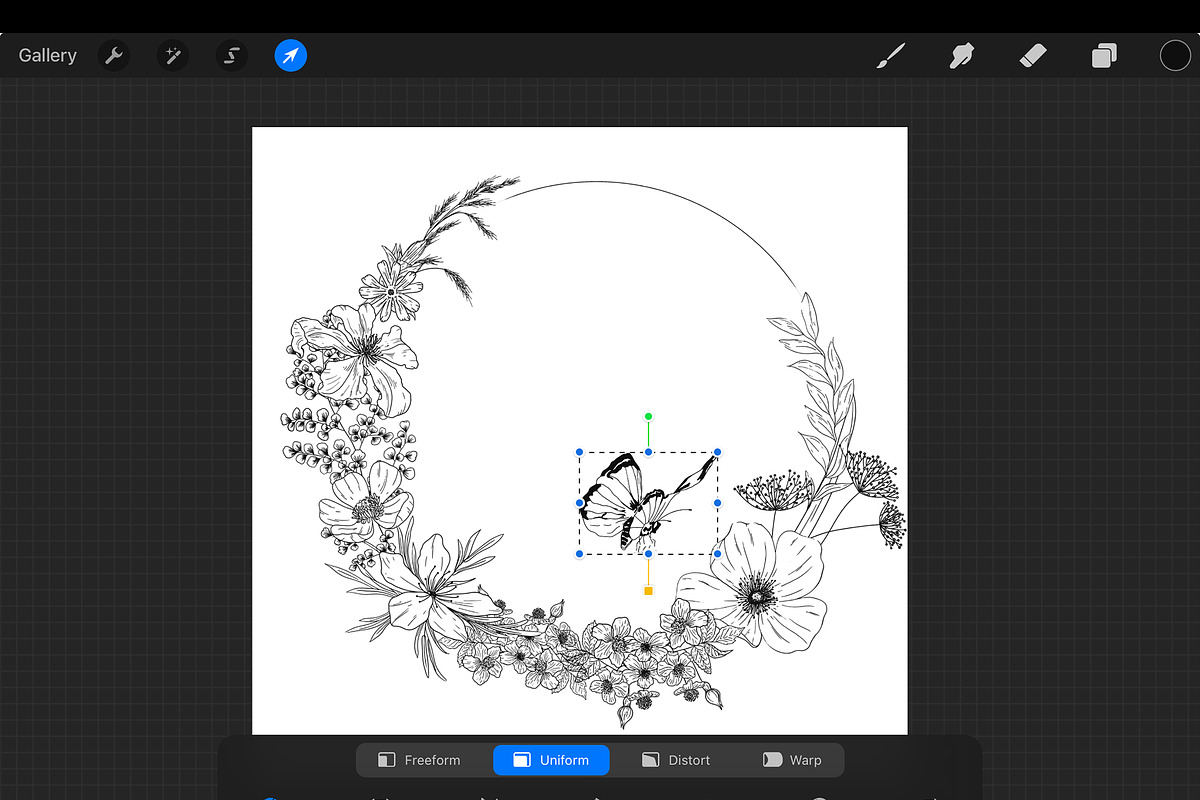Click the left-middle blue transform node
The width and height of the screenshot is (1200, 800).
579,503
